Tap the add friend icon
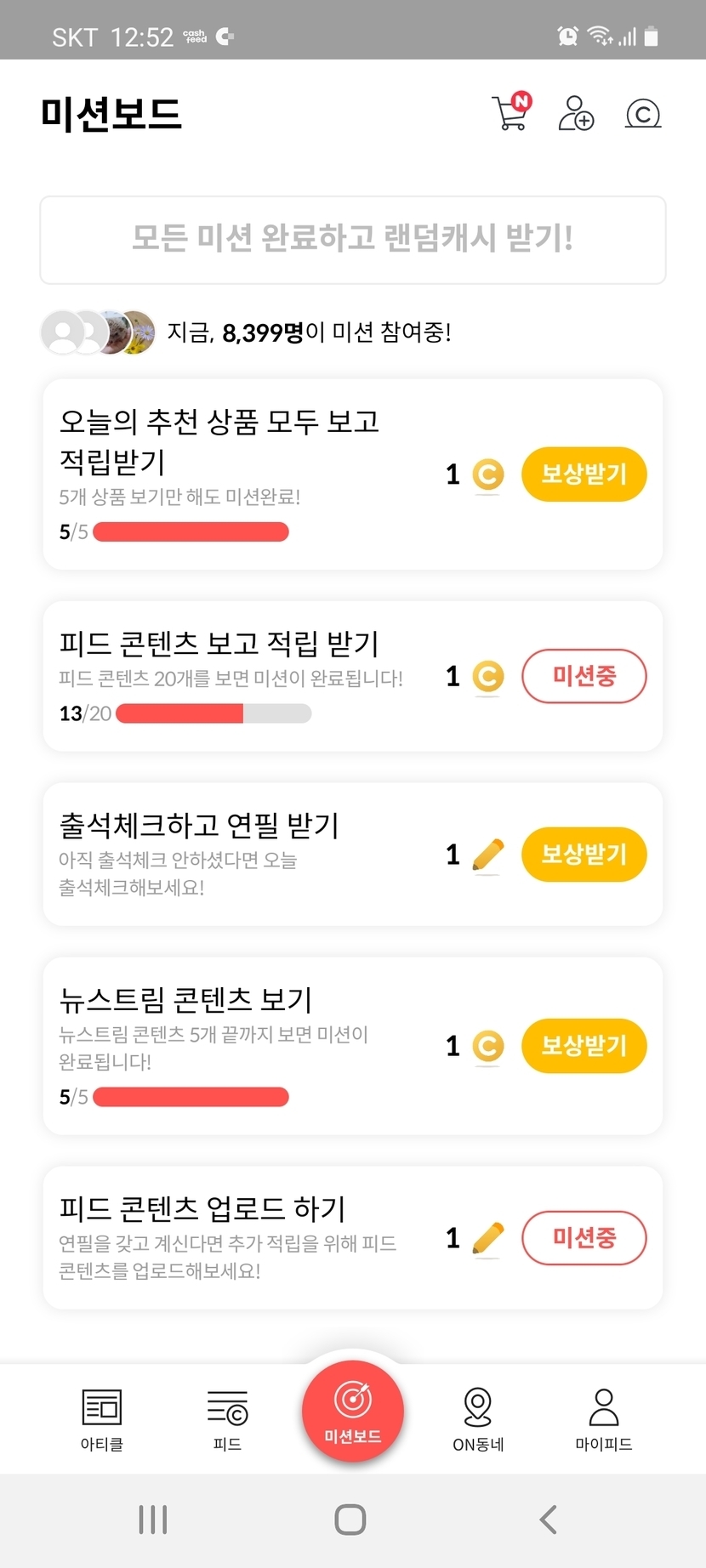Screen dimensions: 706x1568 click(x=576, y=113)
